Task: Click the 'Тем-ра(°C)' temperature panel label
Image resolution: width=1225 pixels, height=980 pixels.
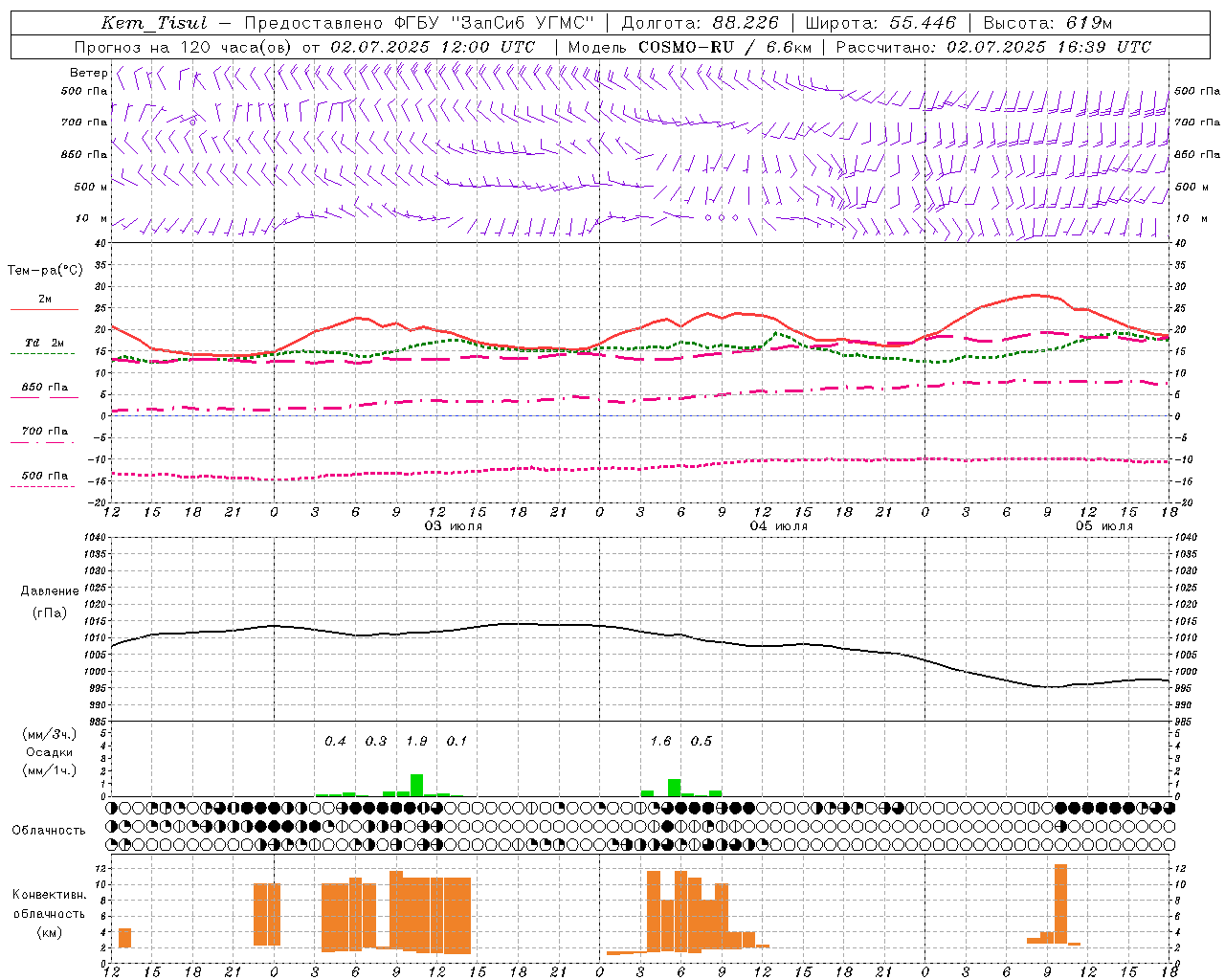Action: [x=45, y=270]
